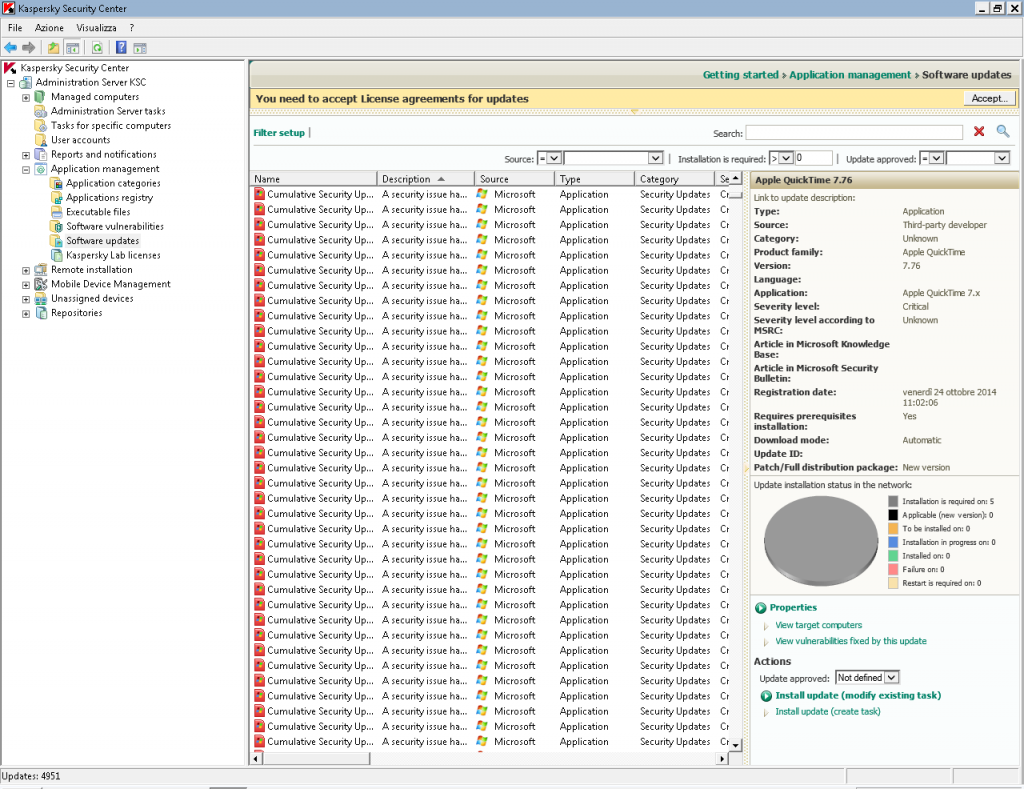
Task: Click the green Properties arrow icon
Action: click(x=761, y=608)
